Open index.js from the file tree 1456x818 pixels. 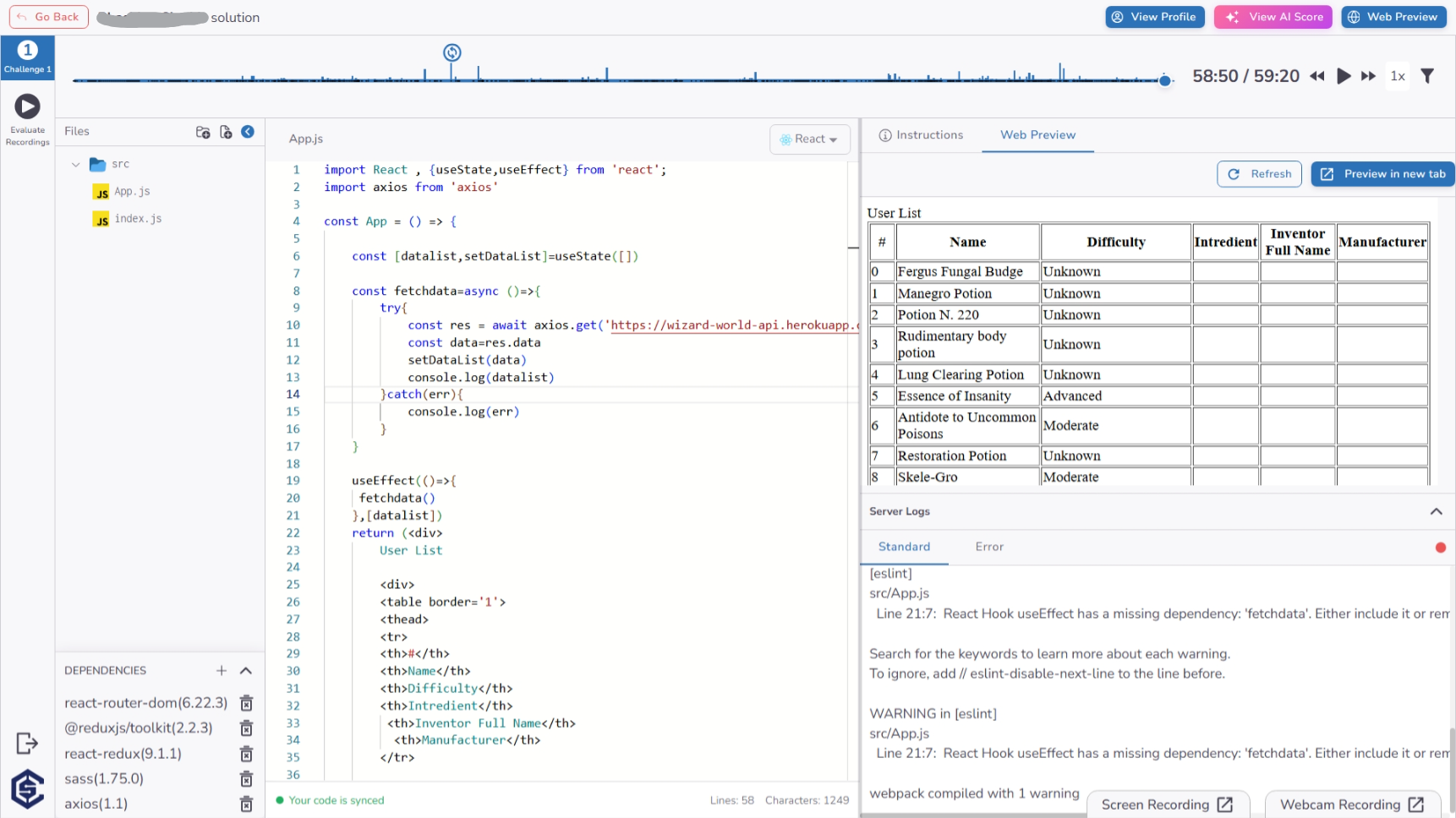pyautogui.click(x=138, y=218)
